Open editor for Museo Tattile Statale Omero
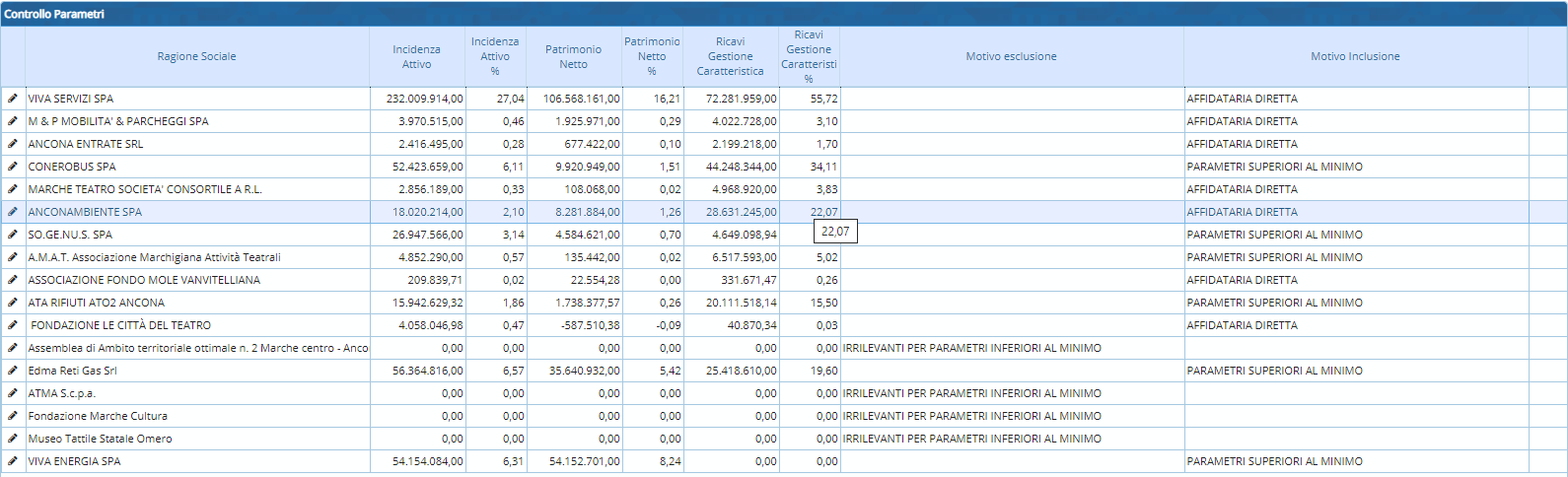Image resolution: width=1568 pixels, height=477 pixels. click(x=13, y=439)
